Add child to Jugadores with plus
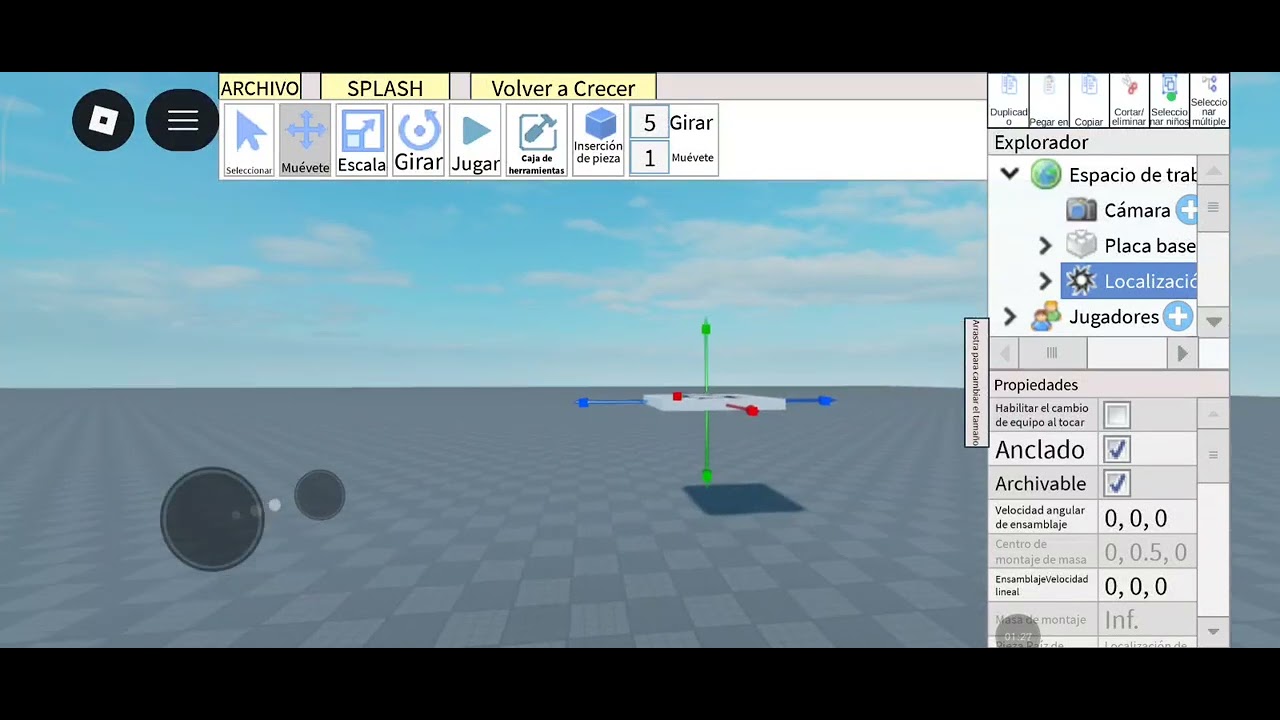 [1179, 317]
